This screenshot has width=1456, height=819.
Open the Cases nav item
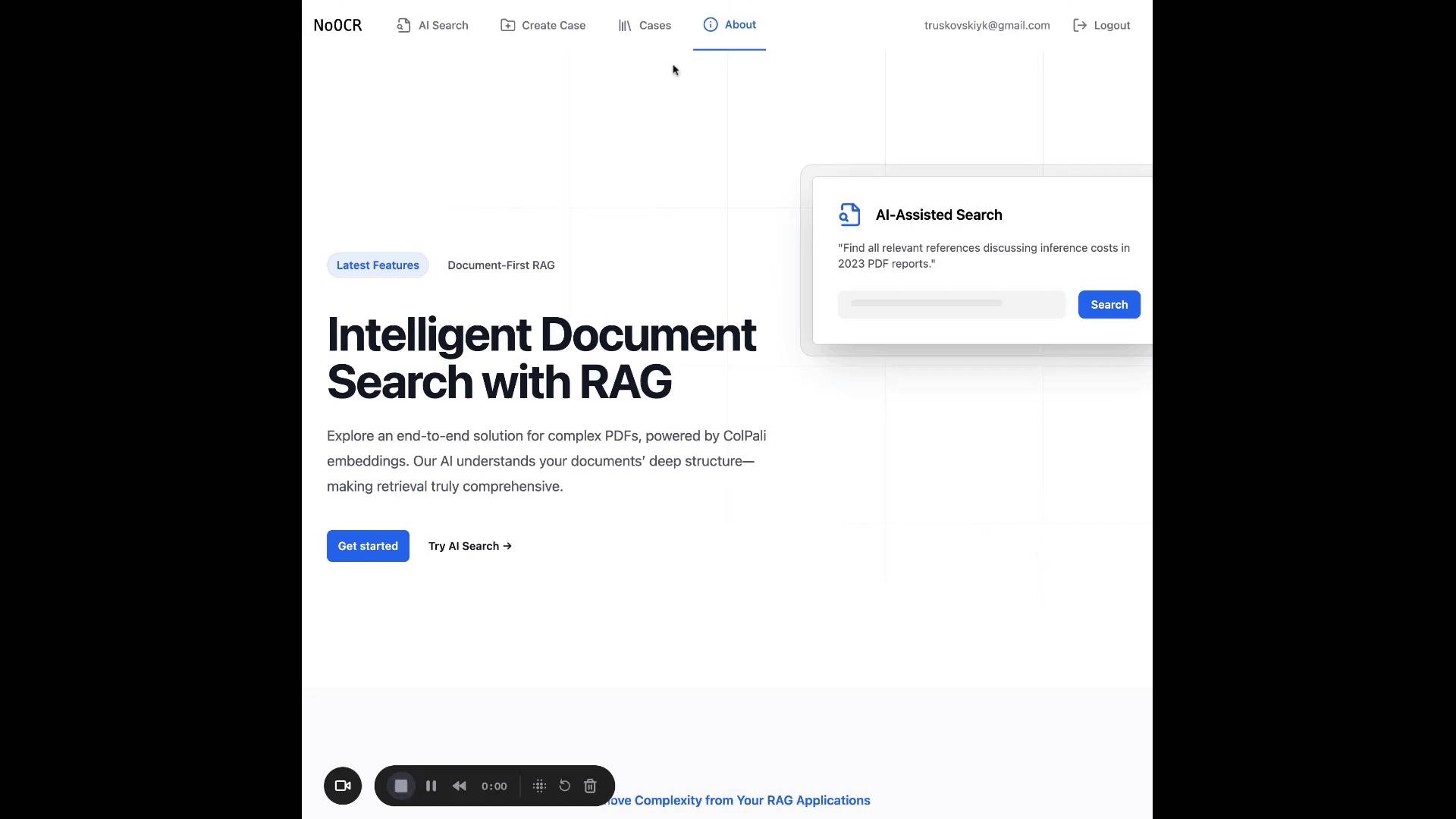click(645, 25)
